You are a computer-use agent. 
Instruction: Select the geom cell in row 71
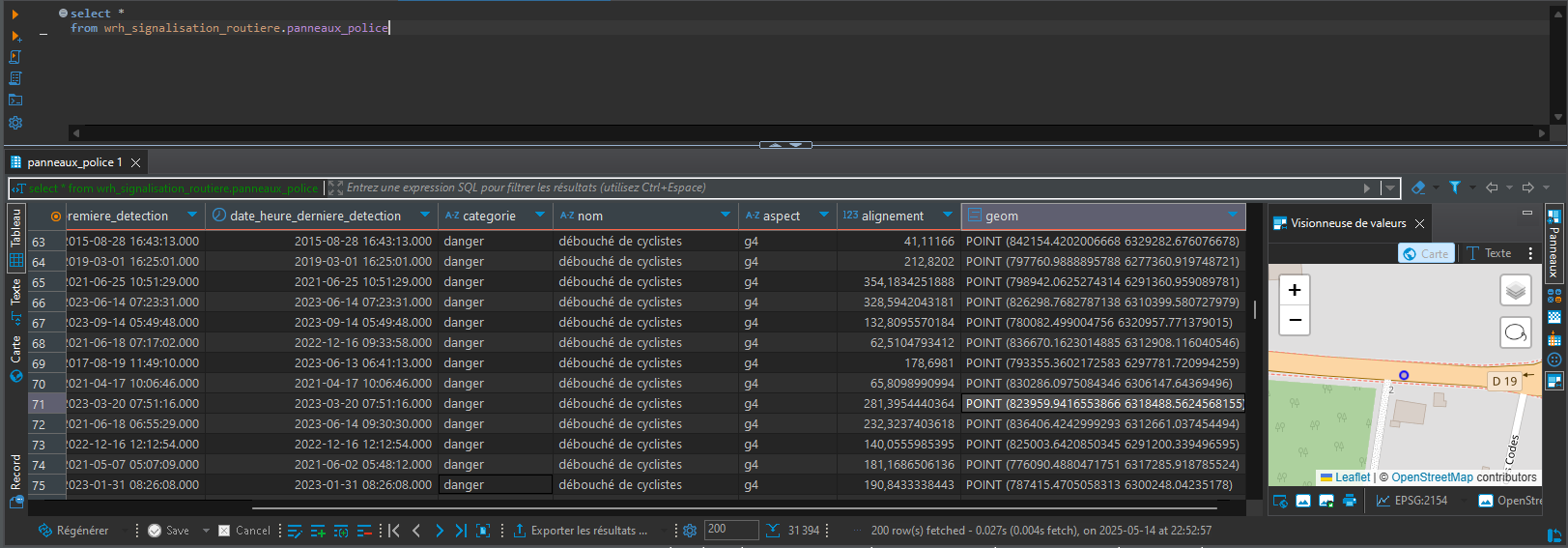click(1103, 404)
